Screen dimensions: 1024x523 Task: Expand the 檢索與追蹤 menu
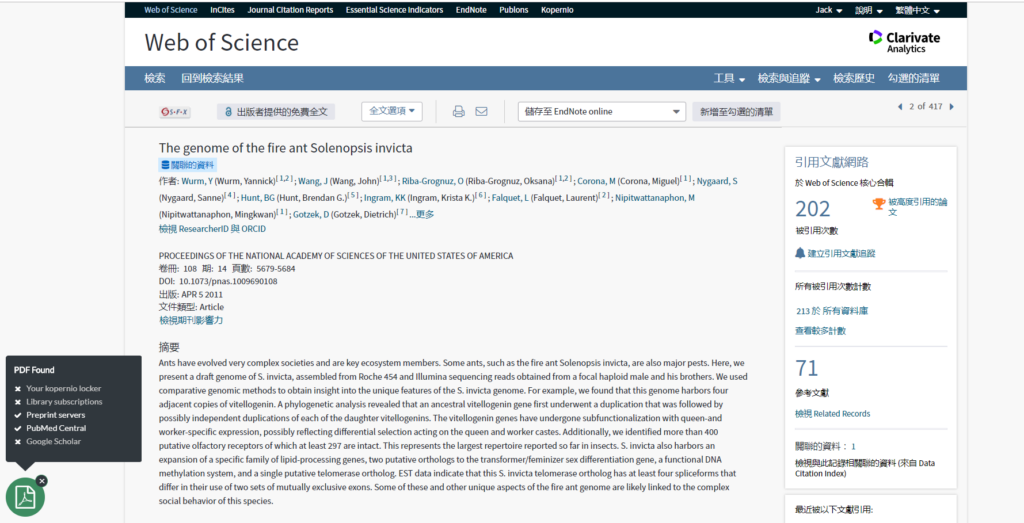pos(789,79)
